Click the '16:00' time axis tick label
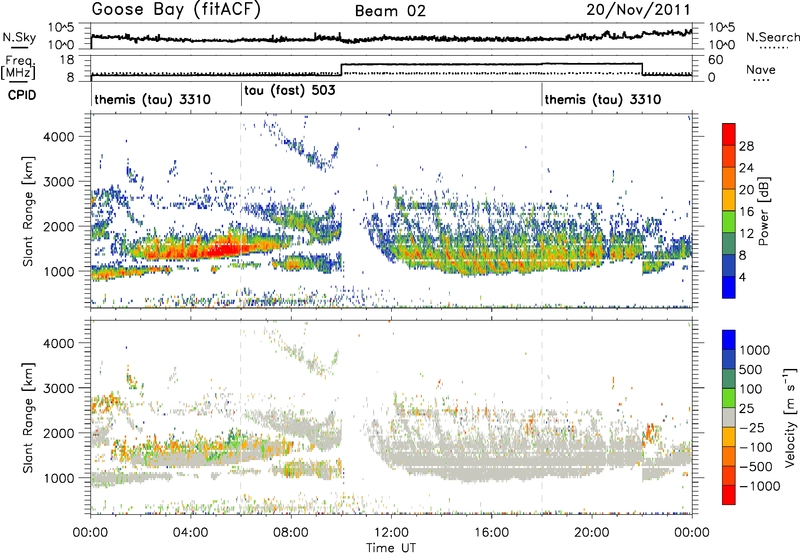The width and height of the screenshot is (800, 554). point(491,533)
